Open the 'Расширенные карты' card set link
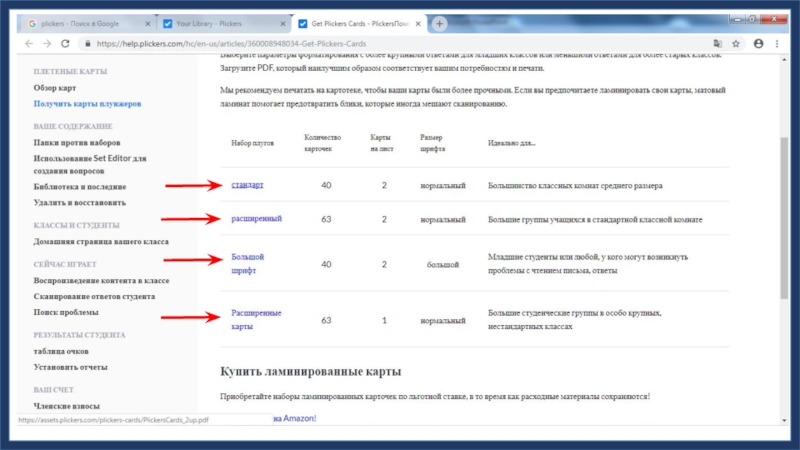The width and height of the screenshot is (800, 450). [x=256, y=319]
